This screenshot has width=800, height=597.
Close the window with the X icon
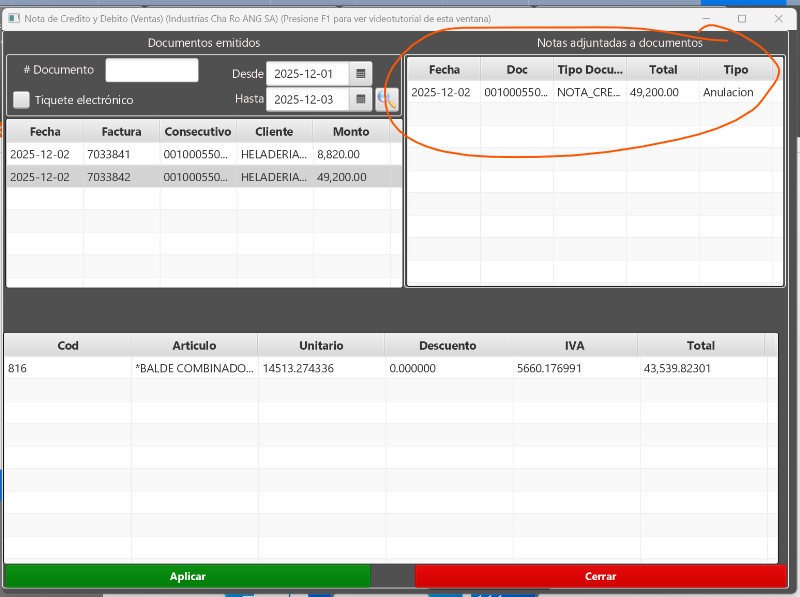click(x=778, y=19)
